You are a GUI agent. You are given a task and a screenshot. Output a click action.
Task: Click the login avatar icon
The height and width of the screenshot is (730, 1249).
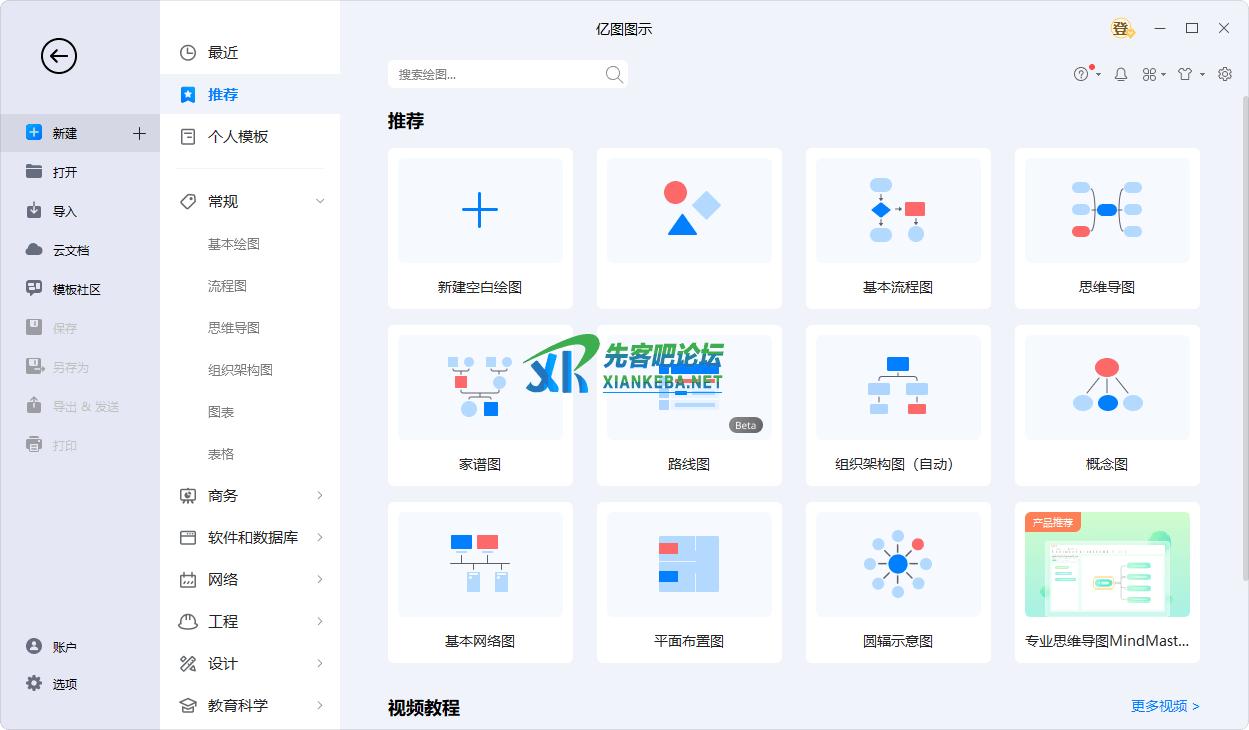point(1121,29)
